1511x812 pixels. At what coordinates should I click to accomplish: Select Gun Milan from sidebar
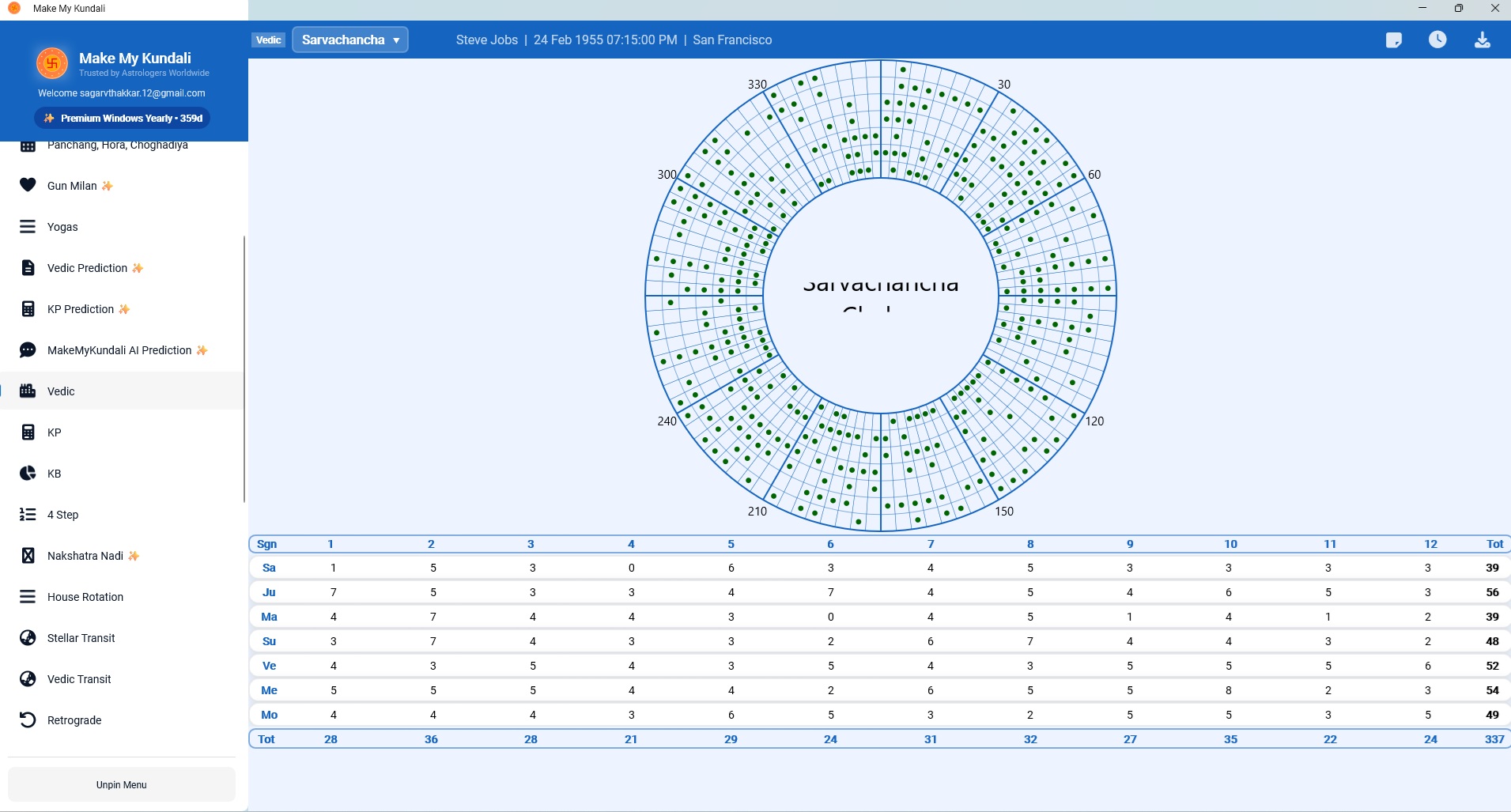tap(121, 186)
